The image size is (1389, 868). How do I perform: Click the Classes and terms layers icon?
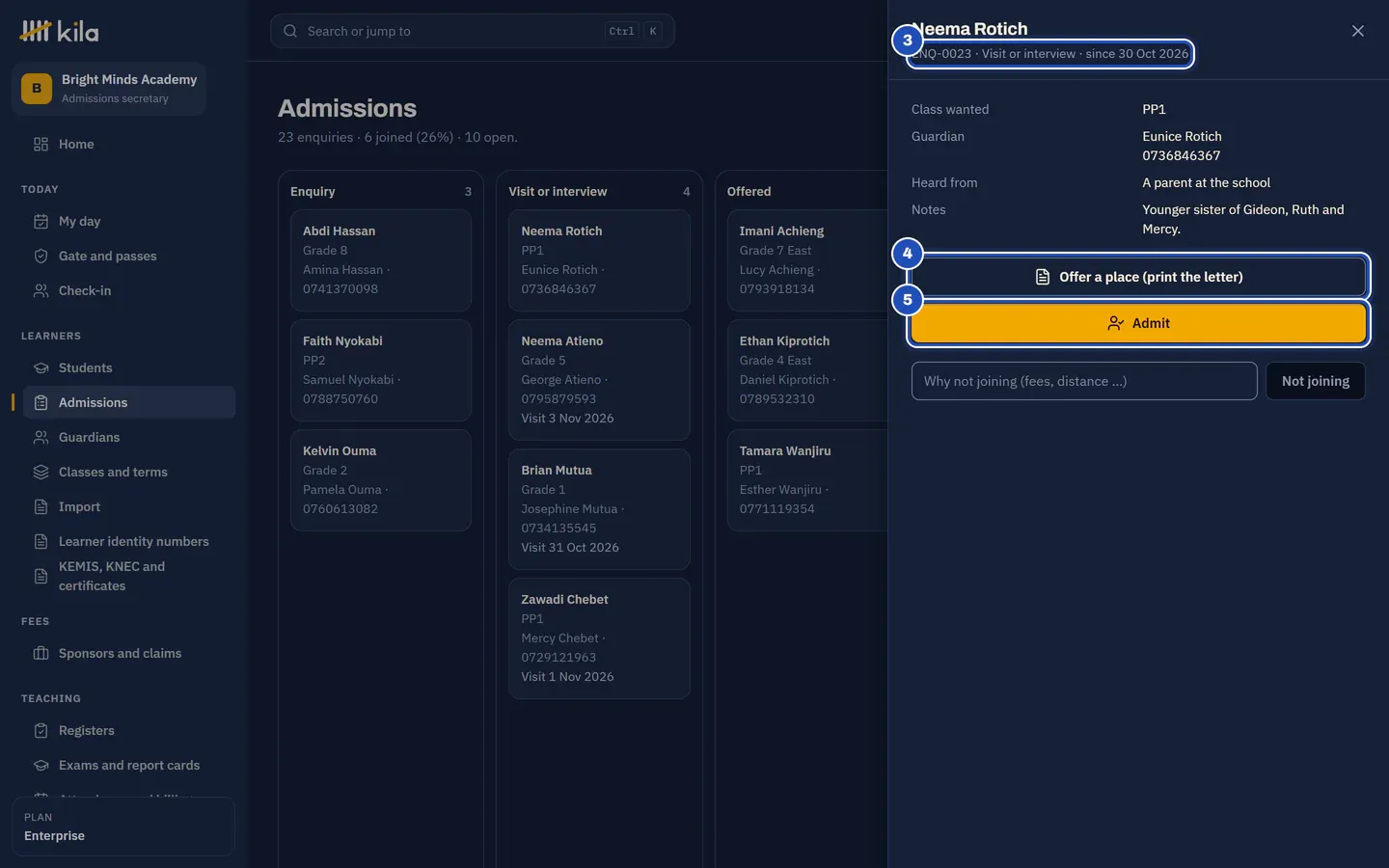(41, 472)
